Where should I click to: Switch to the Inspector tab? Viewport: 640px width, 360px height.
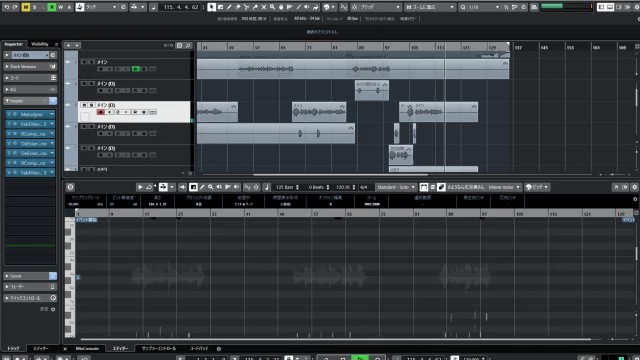click(x=14, y=44)
